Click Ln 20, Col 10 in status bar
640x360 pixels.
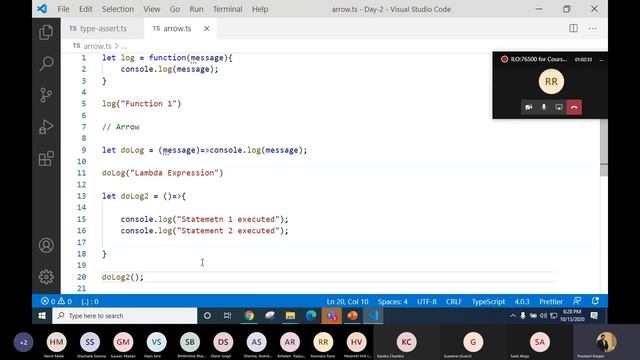[x=347, y=302]
